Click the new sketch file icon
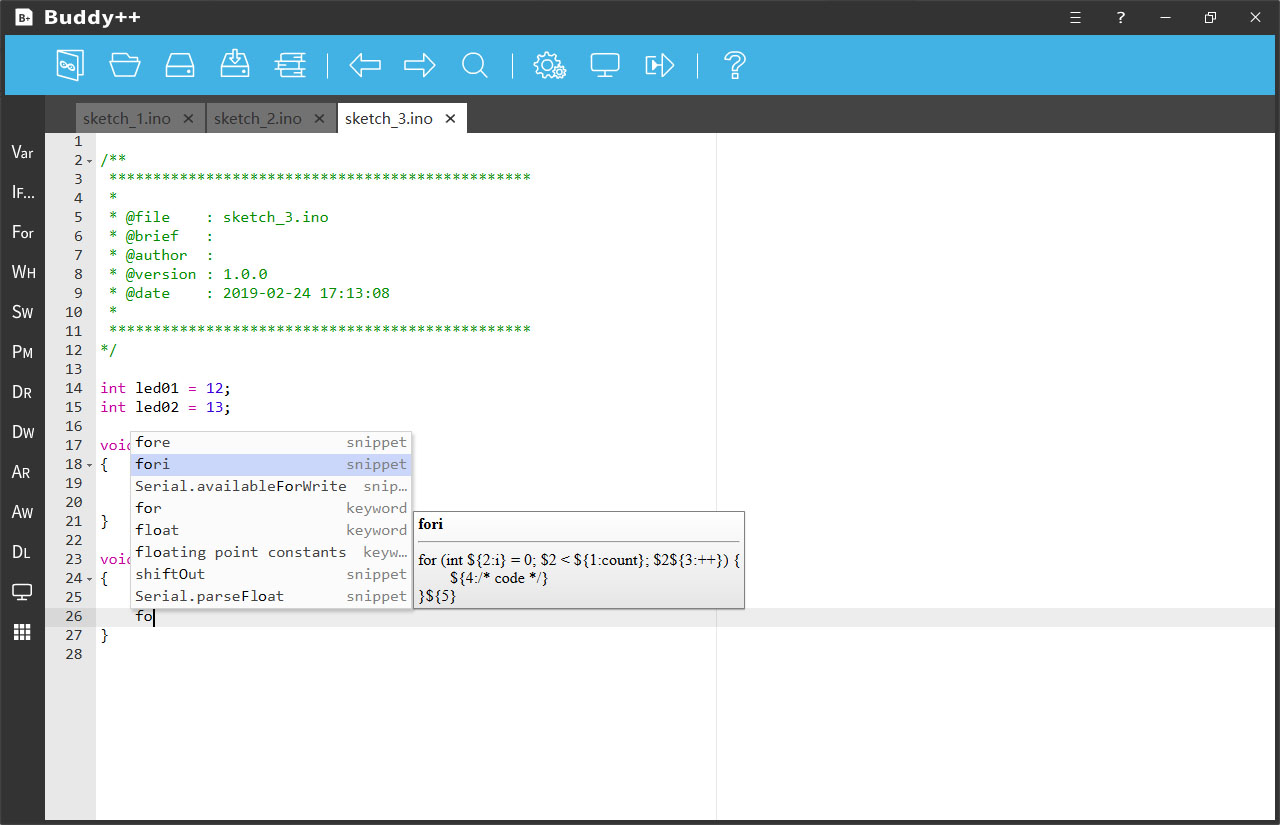Screen dimensions: 1280x825 point(69,65)
